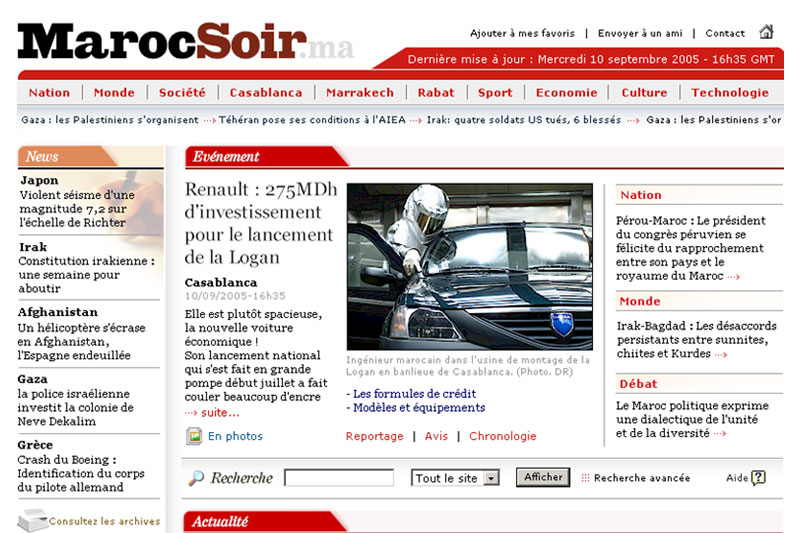Open the En photos picture icon

click(194, 436)
